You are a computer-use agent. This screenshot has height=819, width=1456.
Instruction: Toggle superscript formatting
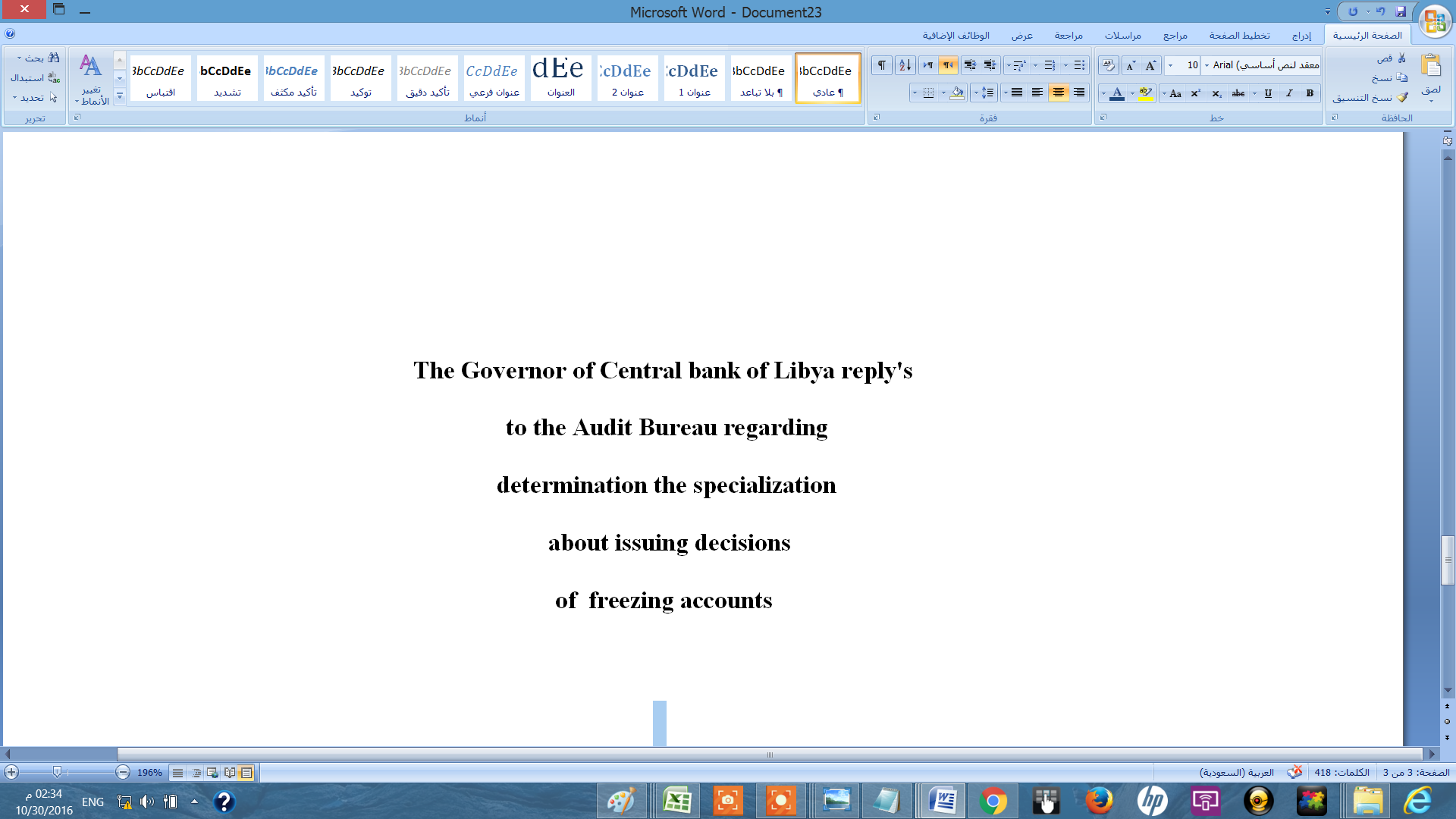point(1195,93)
